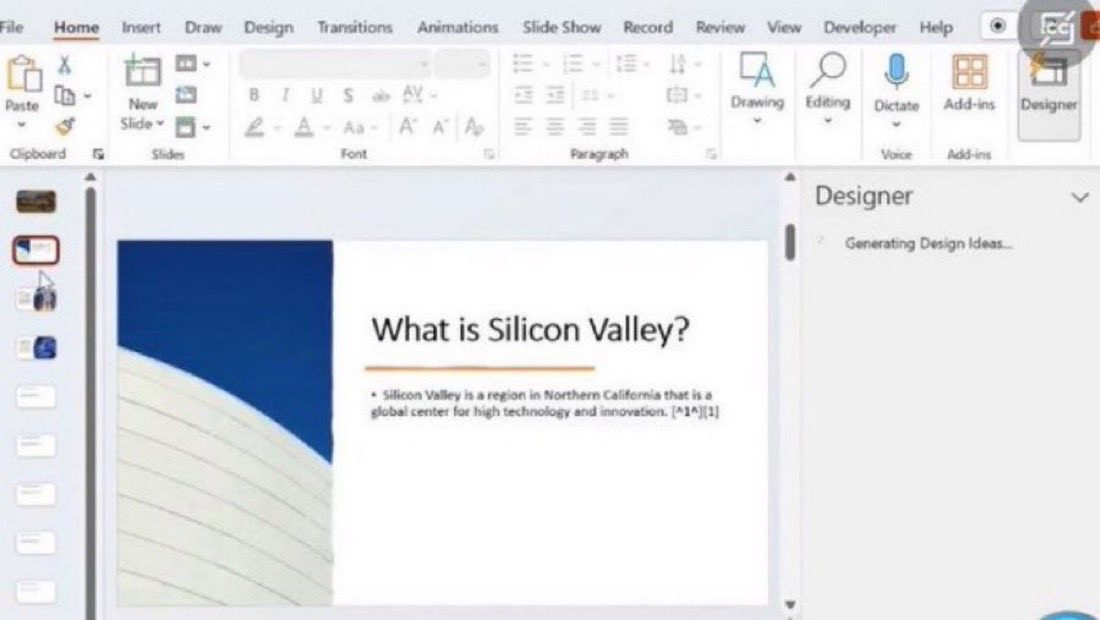Center align text

coord(555,127)
